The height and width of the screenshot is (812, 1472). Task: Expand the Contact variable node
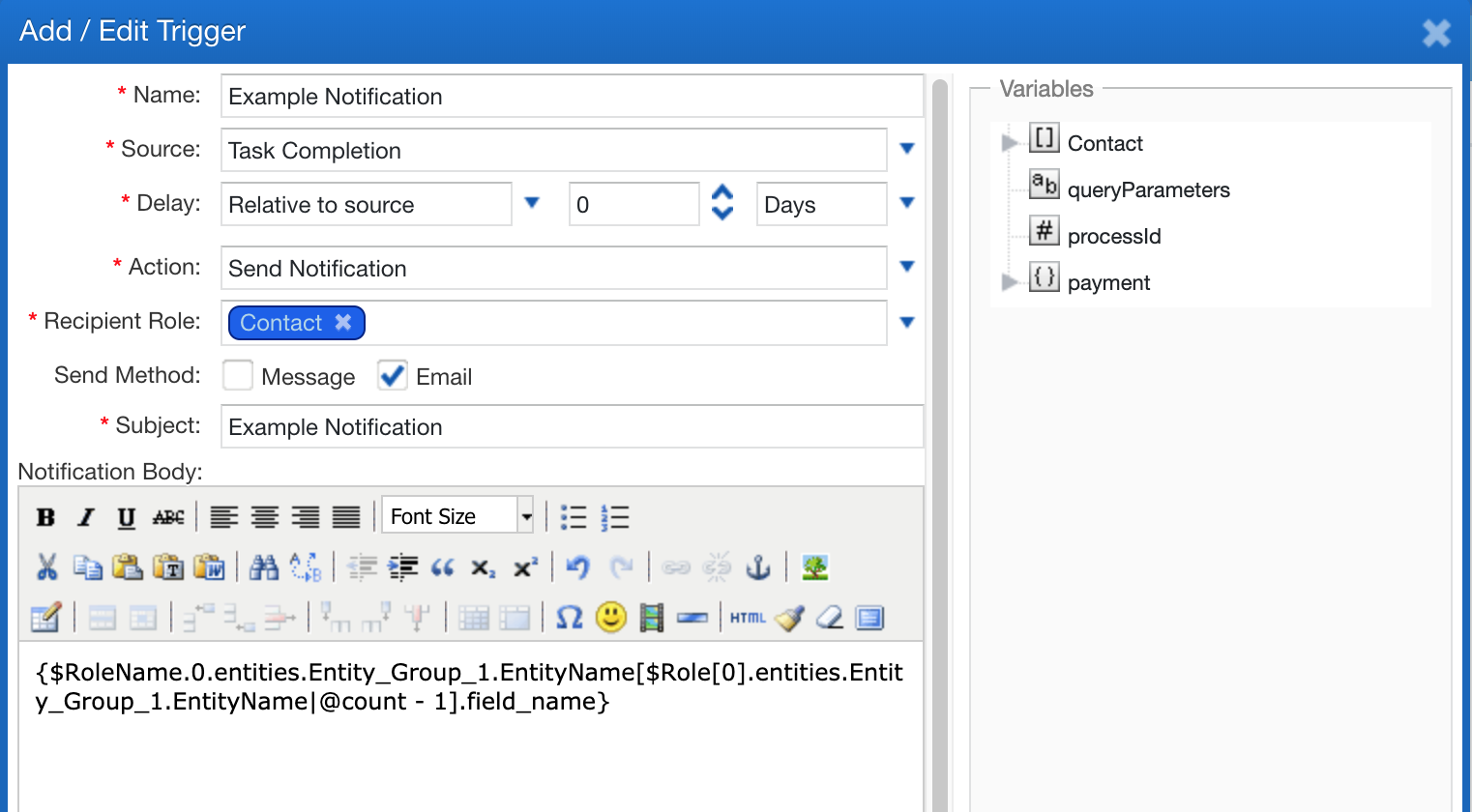pos(1010,143)
